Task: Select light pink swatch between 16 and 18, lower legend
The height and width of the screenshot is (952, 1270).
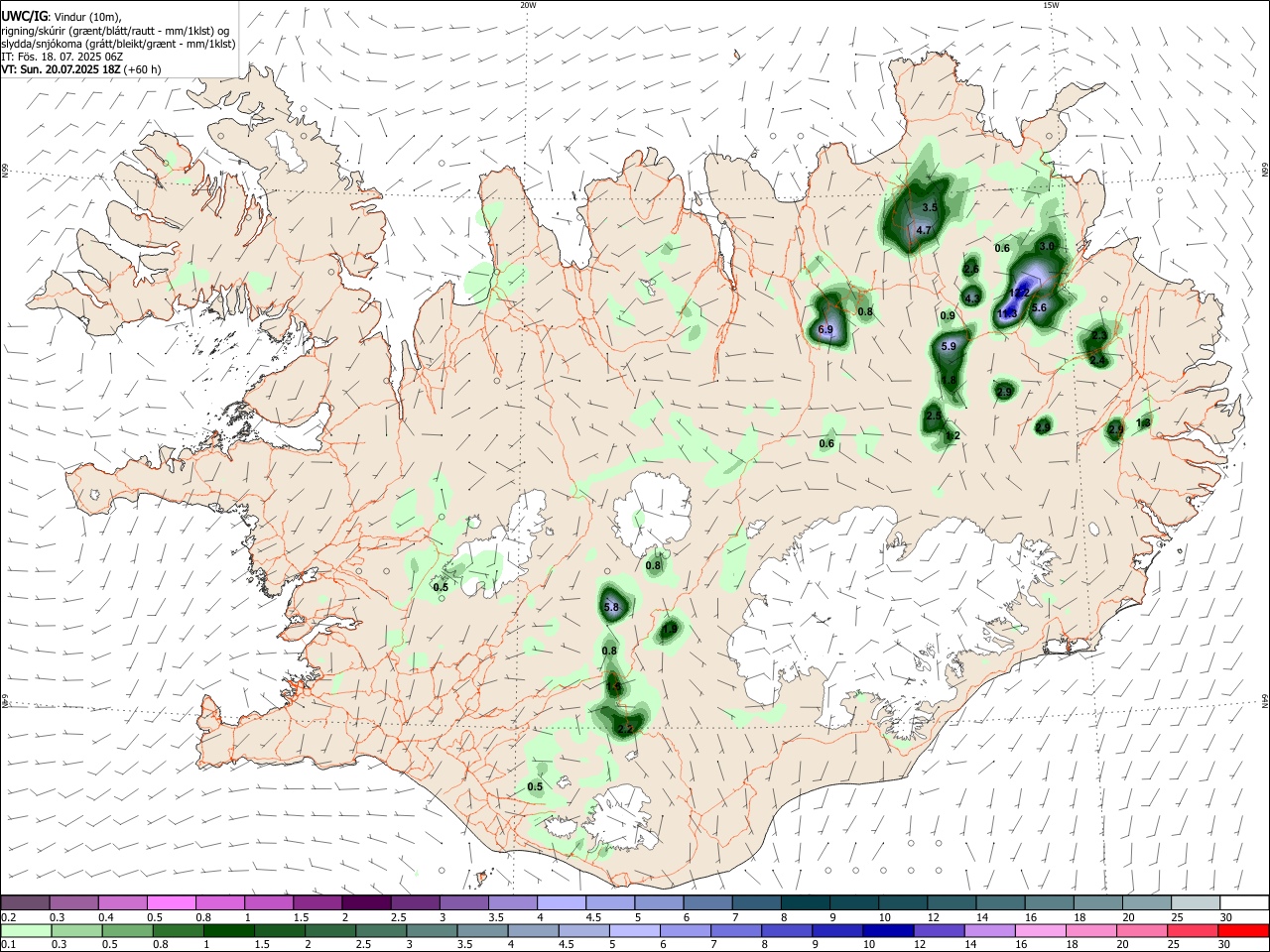Action: 1039,930
